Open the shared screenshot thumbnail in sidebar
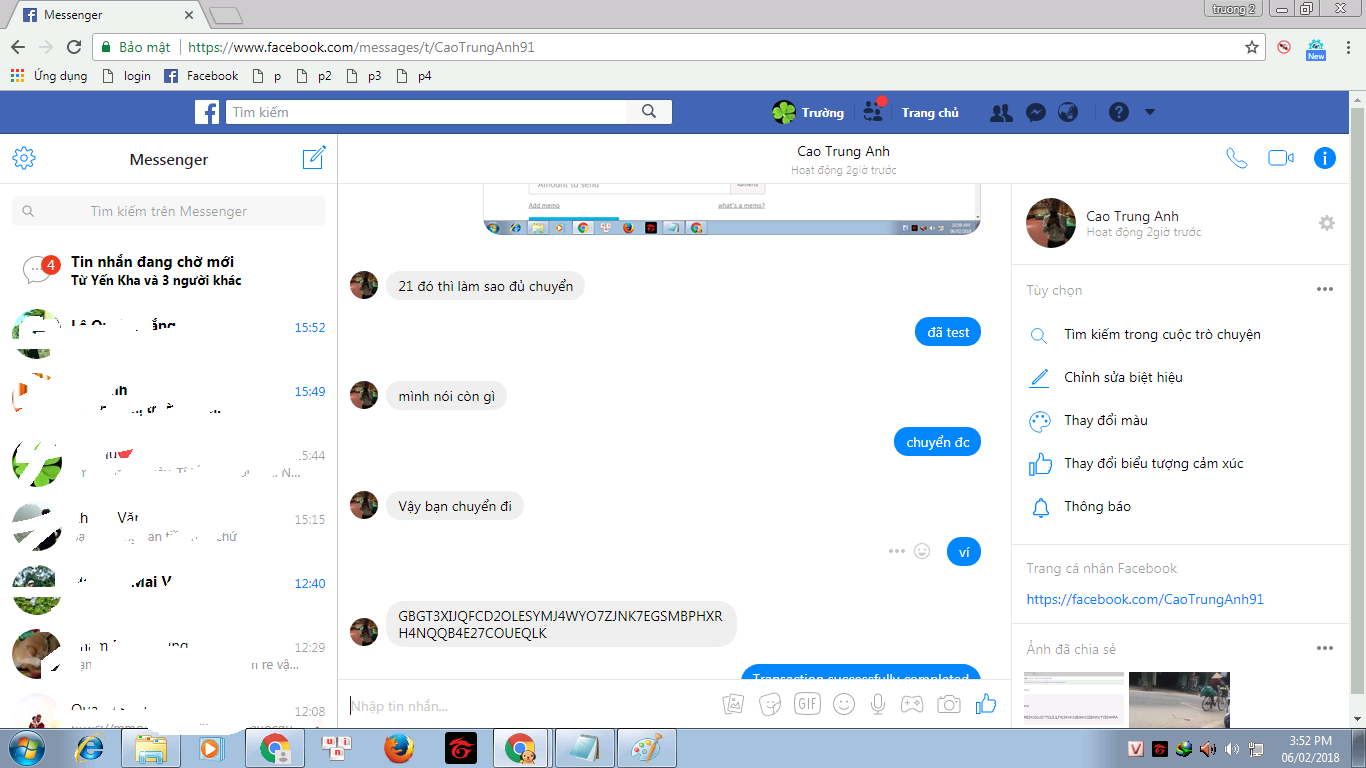This screenshot has height=768, width=1366. 1074,699
